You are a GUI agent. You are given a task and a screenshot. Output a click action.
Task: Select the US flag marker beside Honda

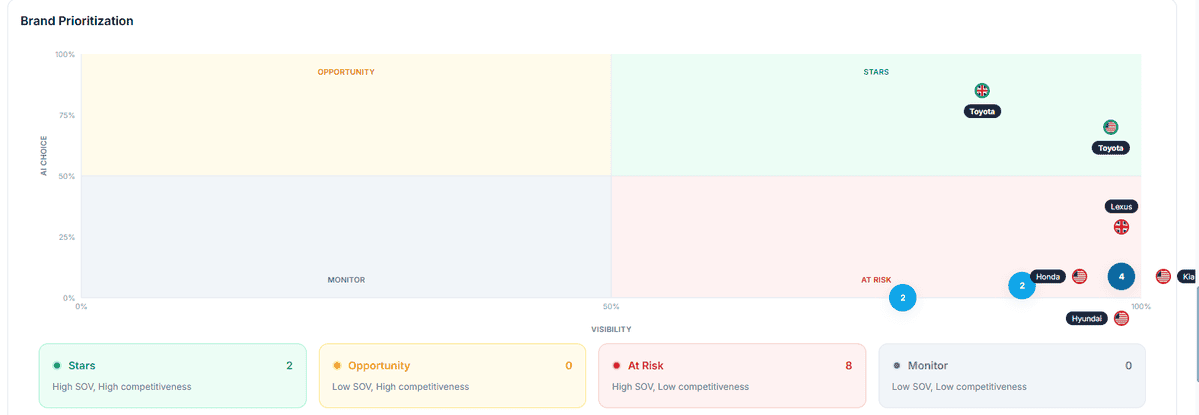(x=1079, y=276)
